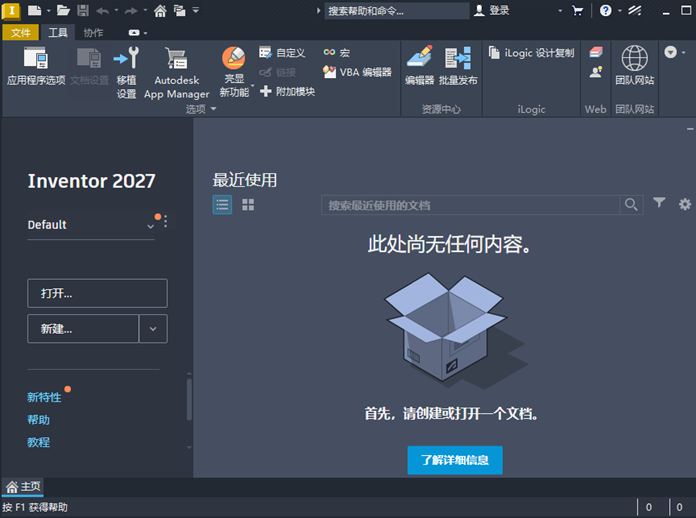Collapse the home panel via top-right minimize dash

click(690, 129)
